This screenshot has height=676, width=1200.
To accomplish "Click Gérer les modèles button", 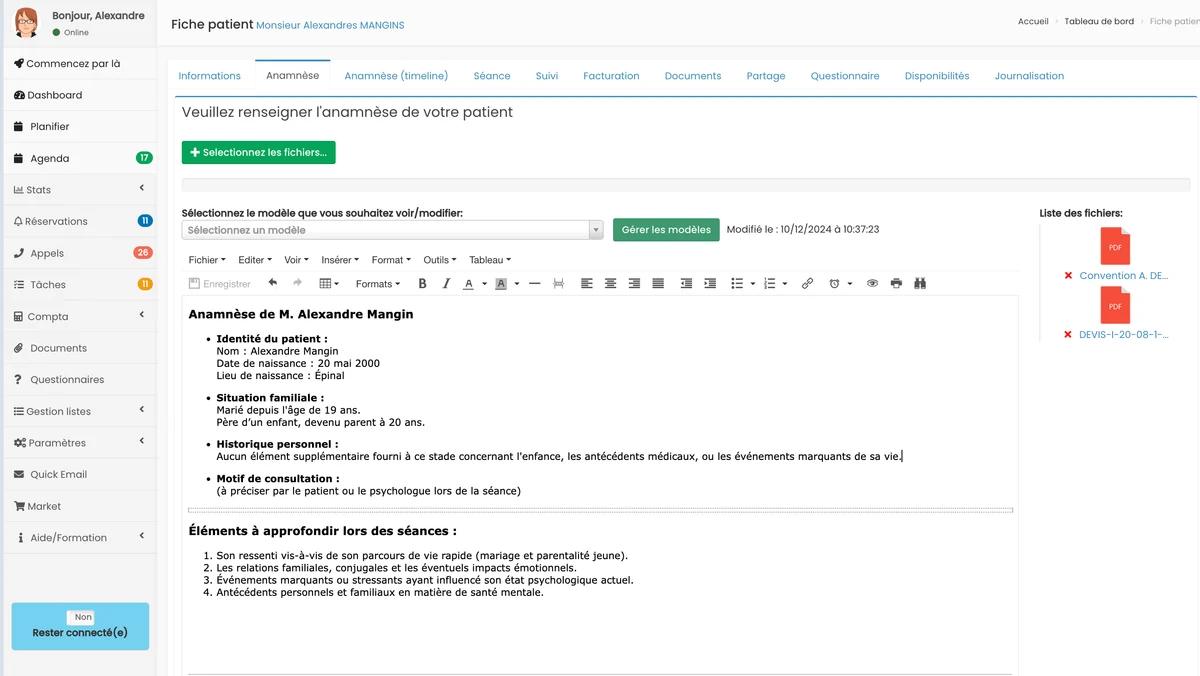I will (x=666, y=230).
